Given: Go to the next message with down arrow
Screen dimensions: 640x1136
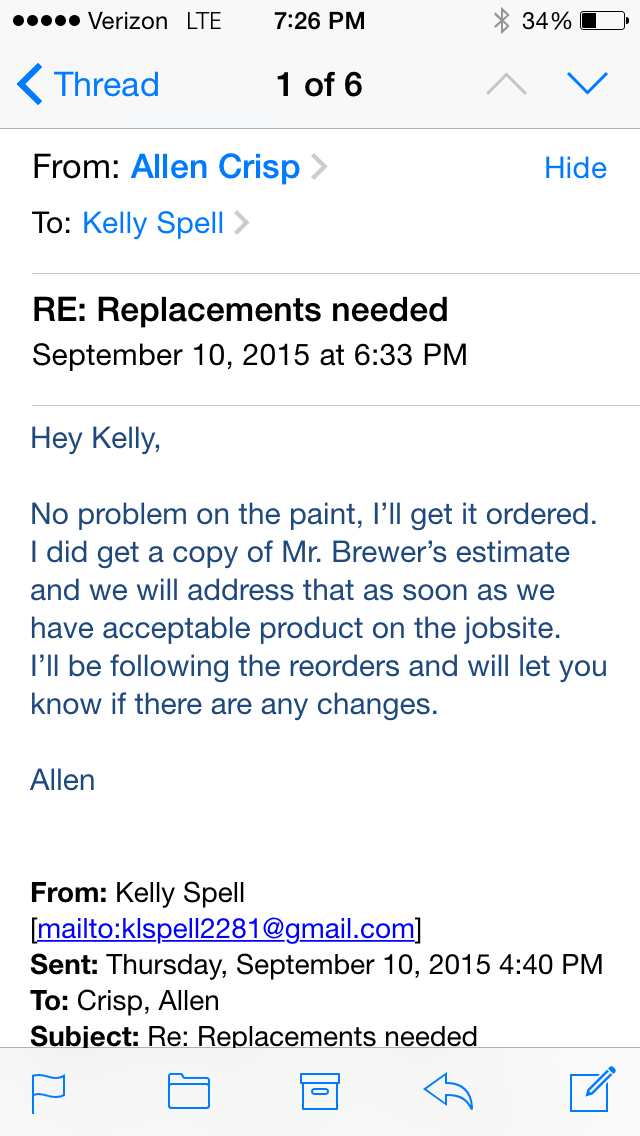Looking at the screenshot, I should (x=587, y=85).
